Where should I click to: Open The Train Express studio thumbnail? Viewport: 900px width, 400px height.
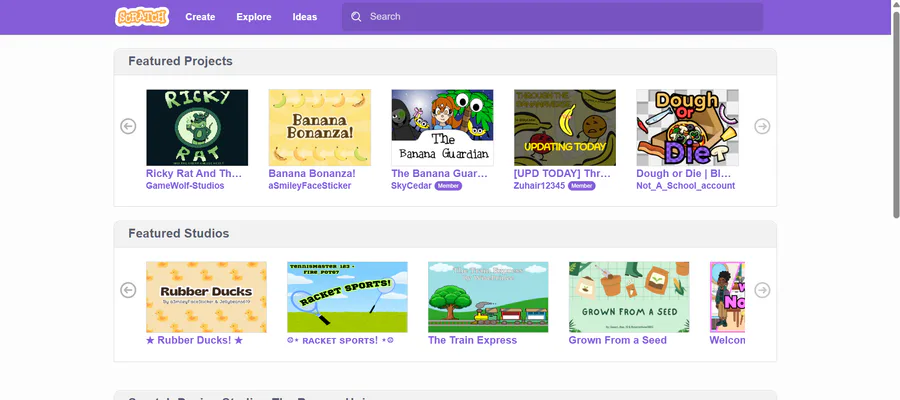click(488, 297)
